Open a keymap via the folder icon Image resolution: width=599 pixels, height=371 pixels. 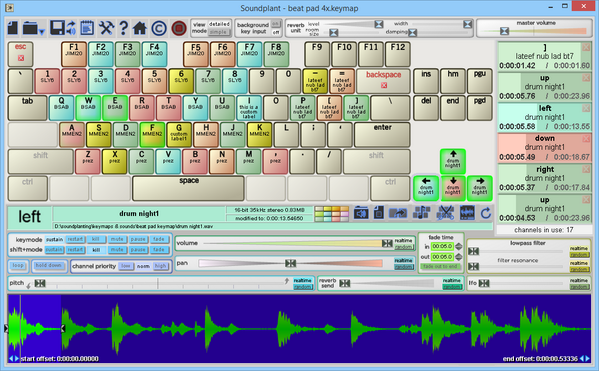[x=30, y=28]
